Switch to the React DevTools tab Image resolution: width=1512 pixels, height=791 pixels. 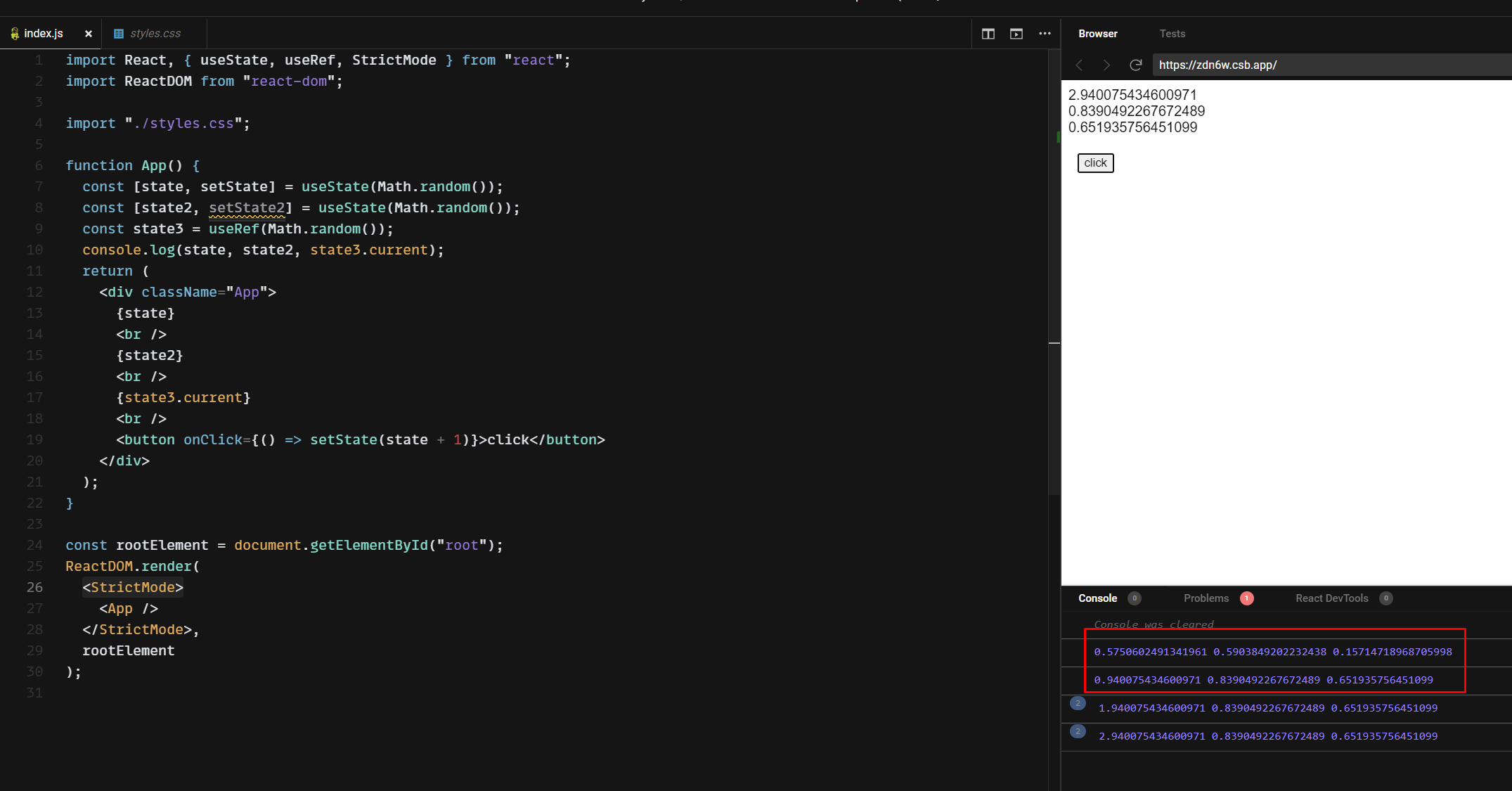tap(1332, 598)
